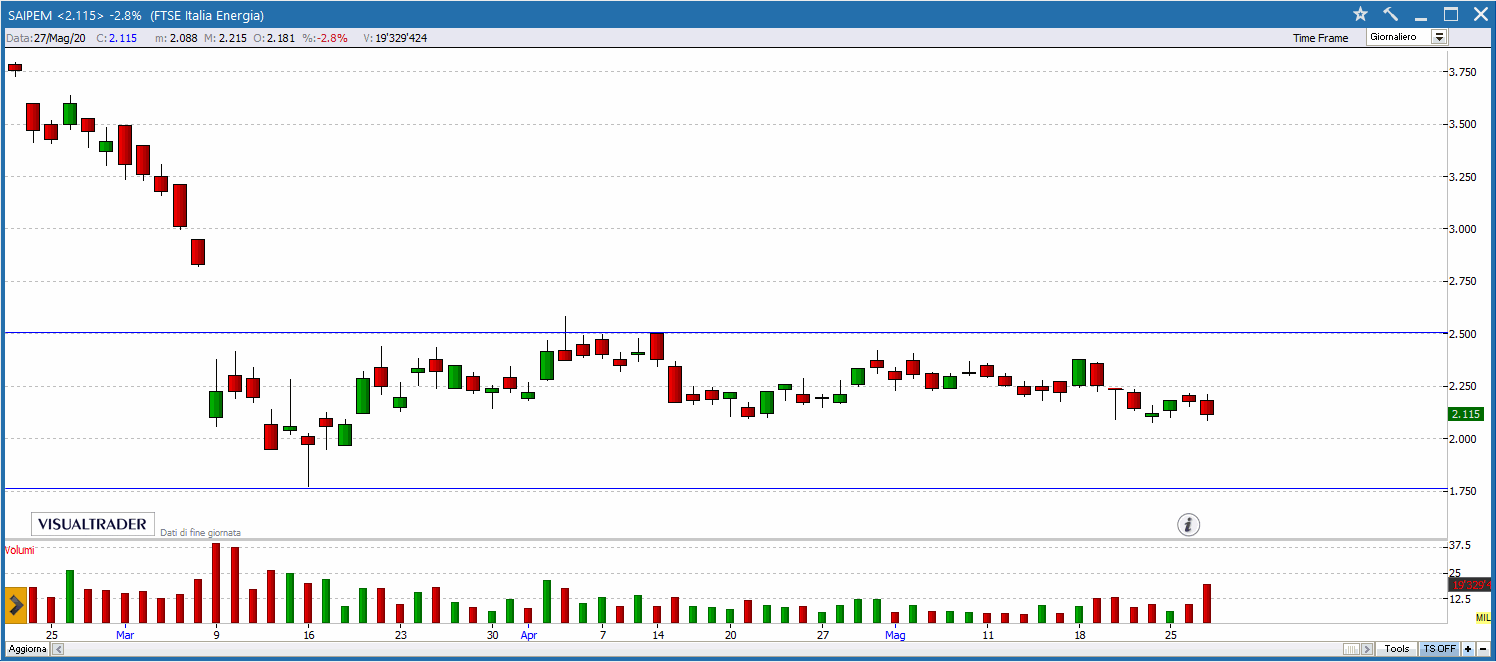
Task: Click the 37.5 volume axis label
Action: [x=1460, y=545]
